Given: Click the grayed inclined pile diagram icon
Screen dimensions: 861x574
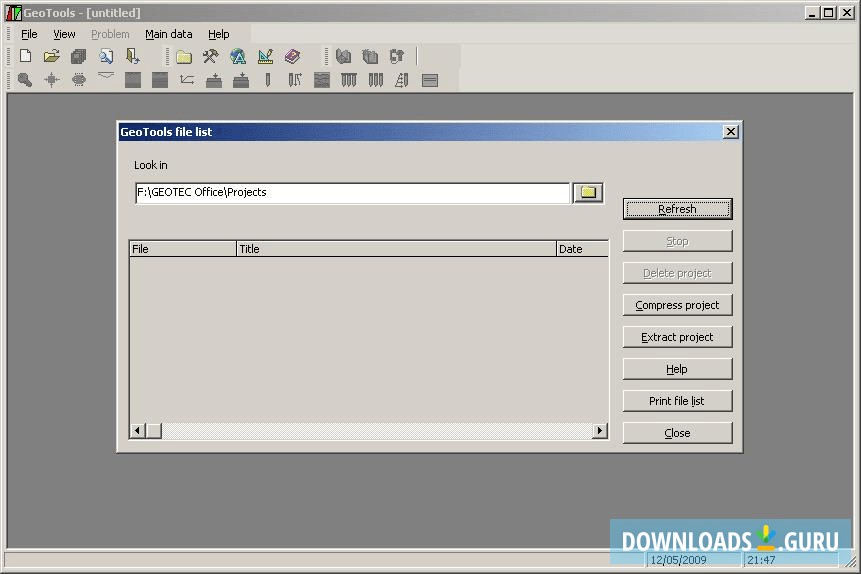Looking at the screenshot, I should [x=402, y=80].
